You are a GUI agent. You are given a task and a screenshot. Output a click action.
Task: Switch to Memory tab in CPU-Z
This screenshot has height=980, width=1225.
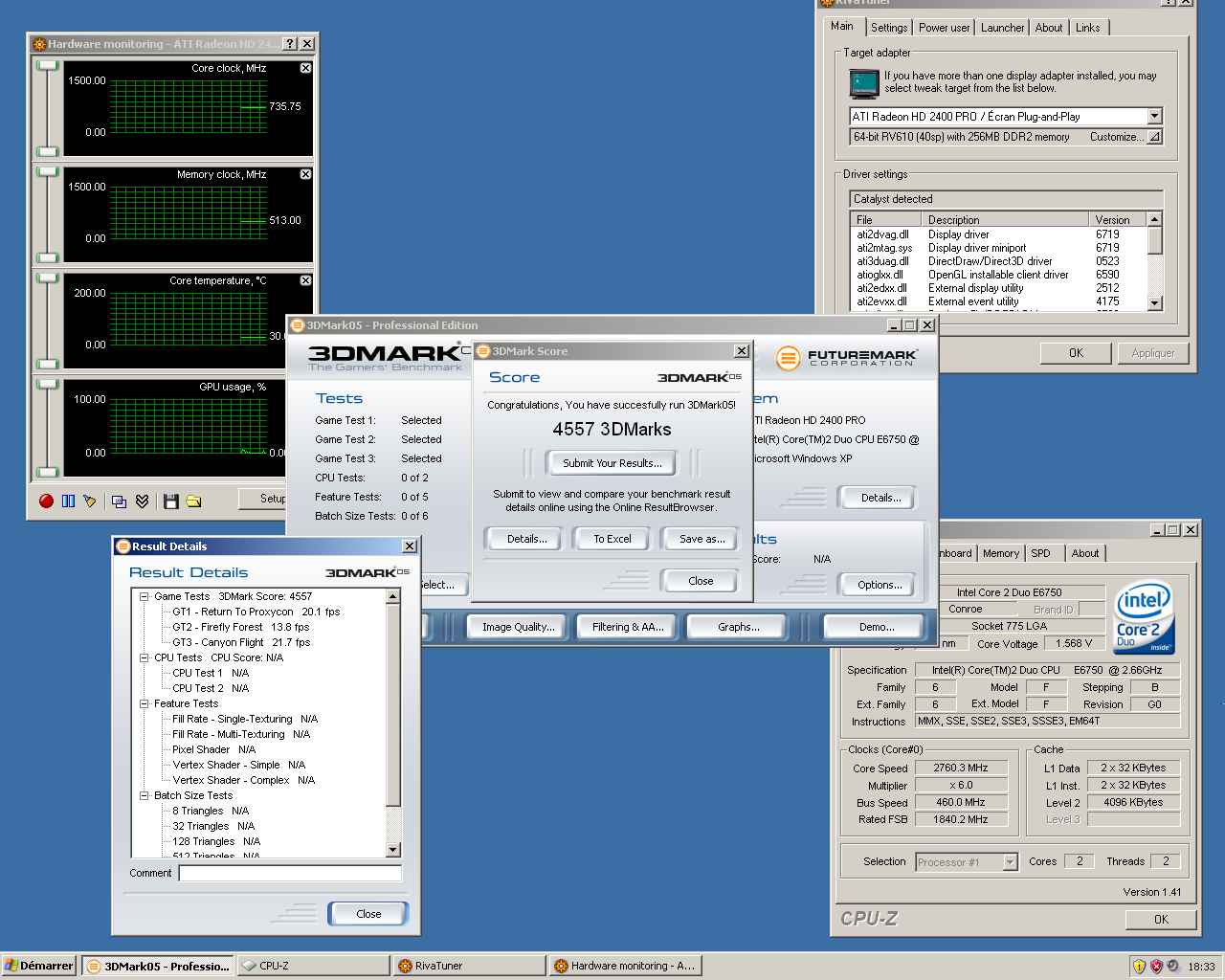click(x=1001, y=553)
